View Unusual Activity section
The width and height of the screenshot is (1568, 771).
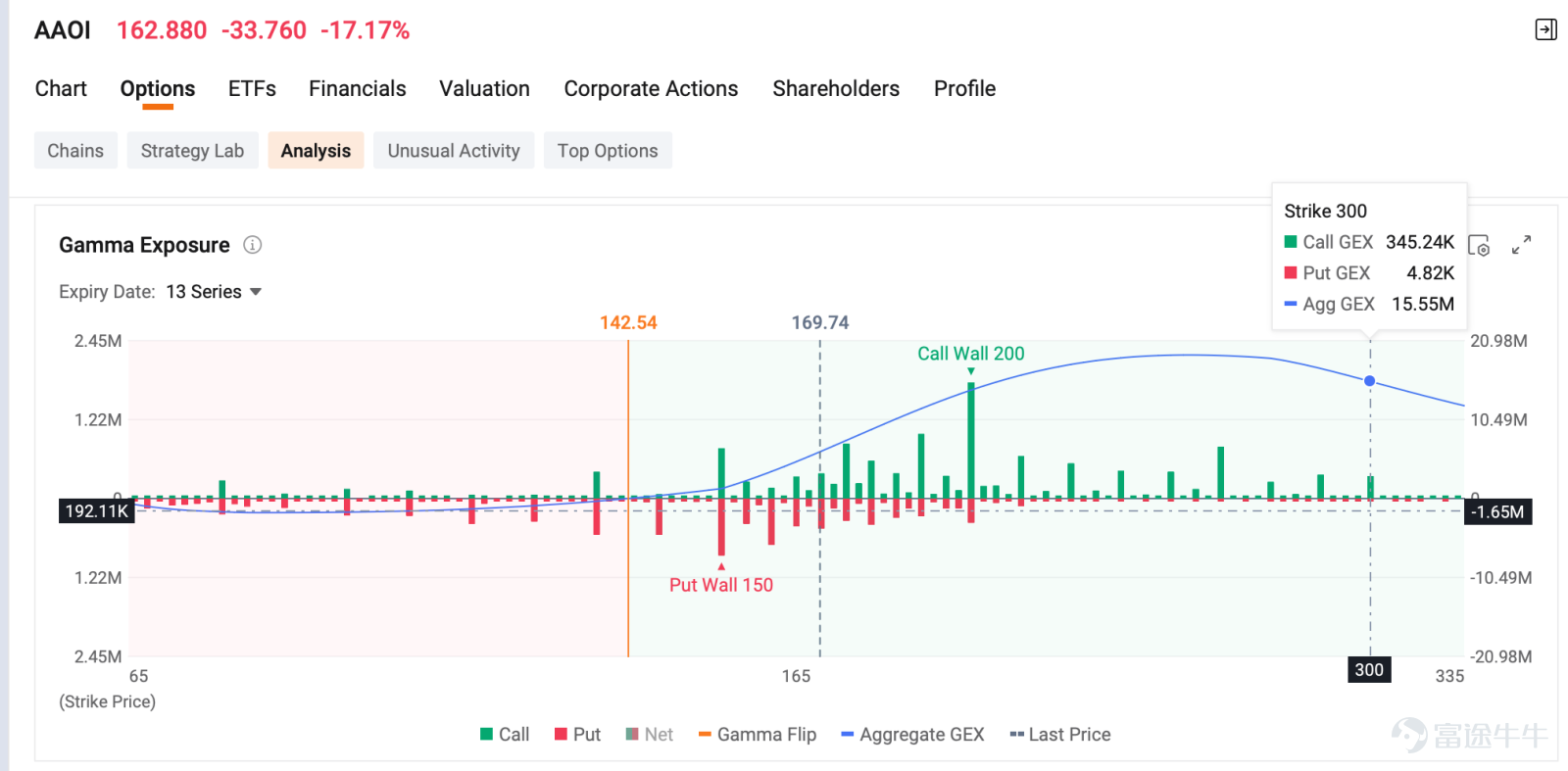454,151
